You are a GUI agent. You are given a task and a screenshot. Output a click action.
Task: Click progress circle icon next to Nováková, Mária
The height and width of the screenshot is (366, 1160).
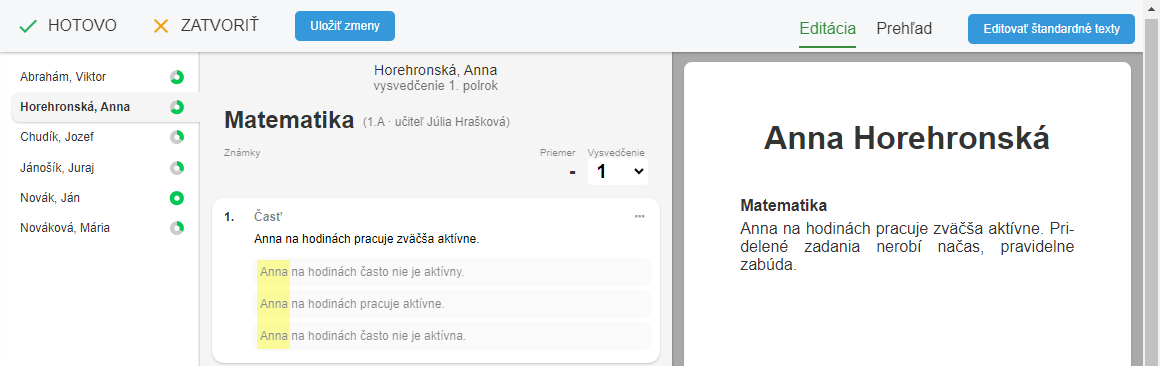pos(177,228)
